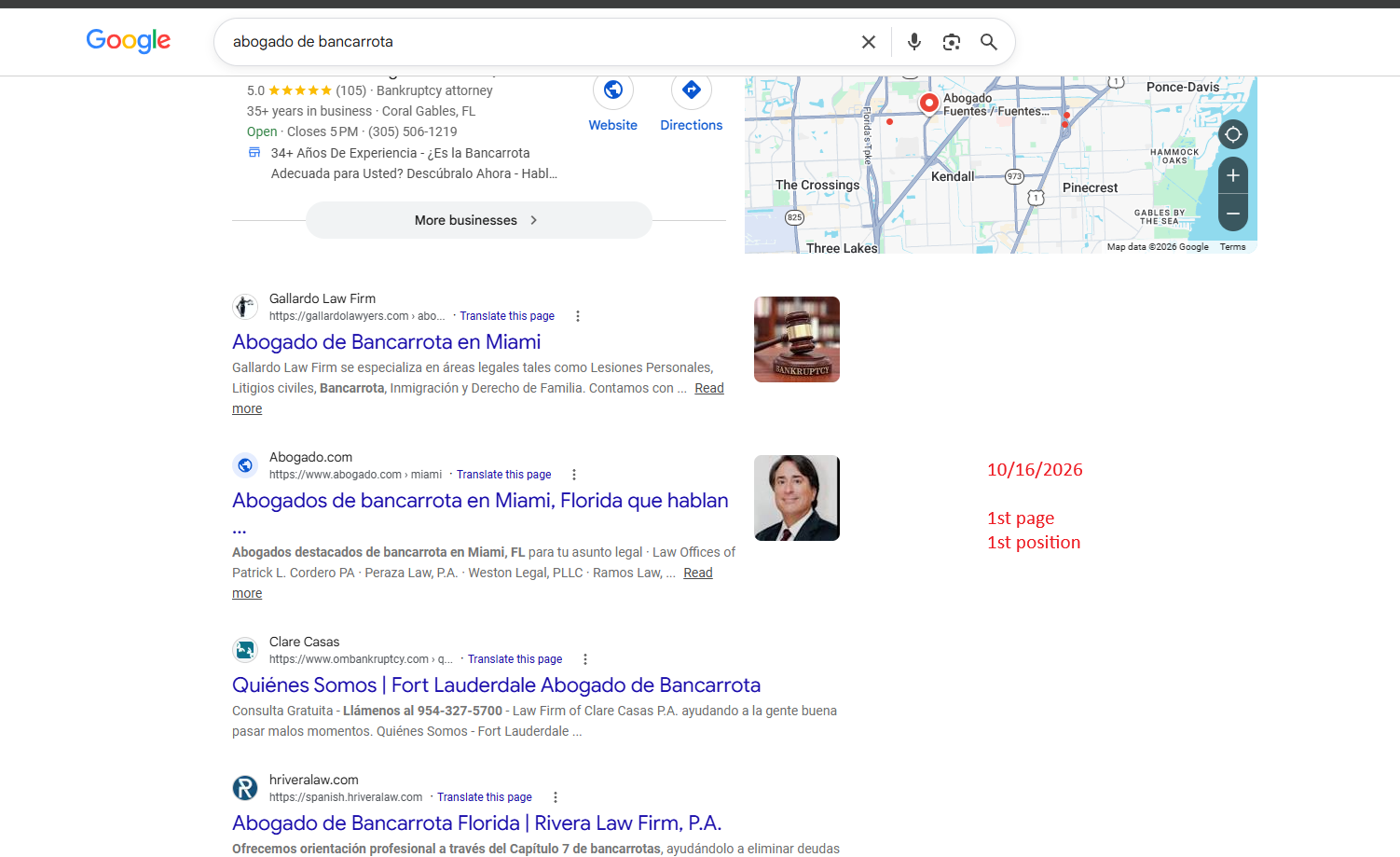Translate the Abogado.com page
Image resolution: width=1400 pixels, height=857 pixels.
(x=504, y=475)
